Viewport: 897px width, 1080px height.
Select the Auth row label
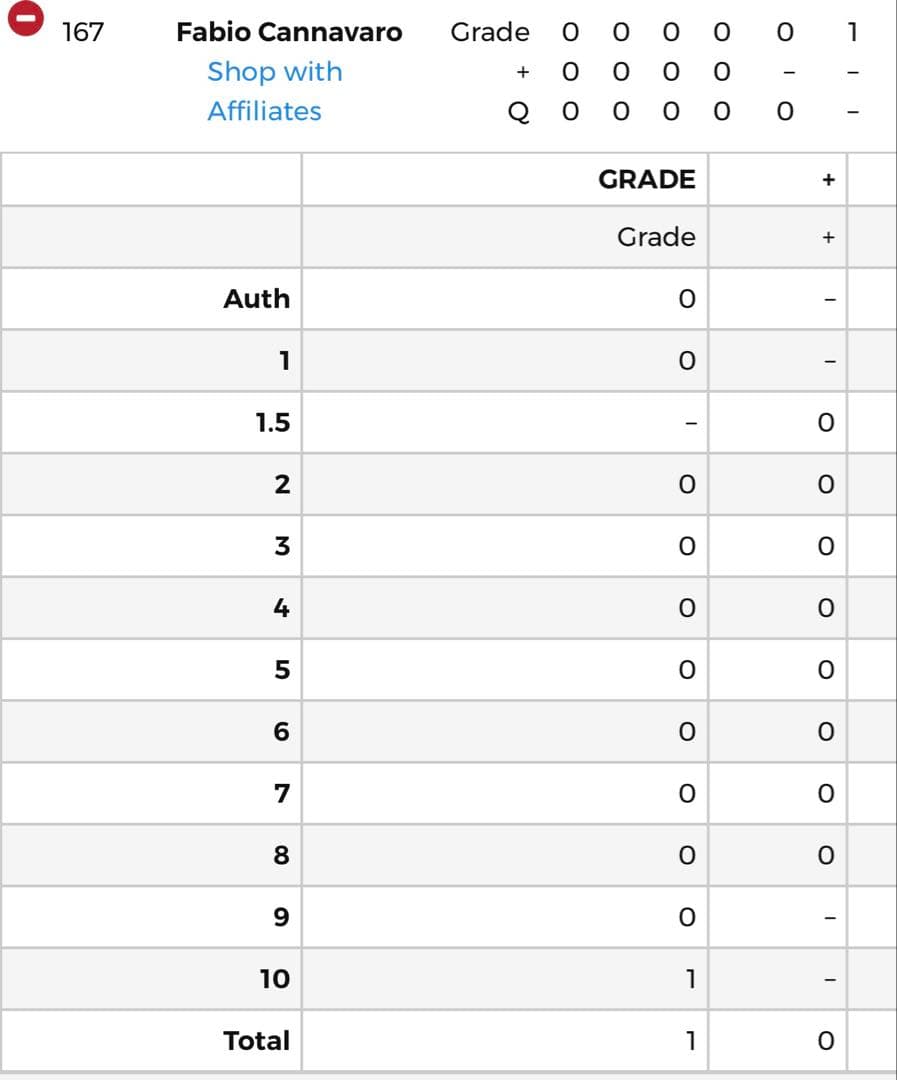click(x=256, y=298)
